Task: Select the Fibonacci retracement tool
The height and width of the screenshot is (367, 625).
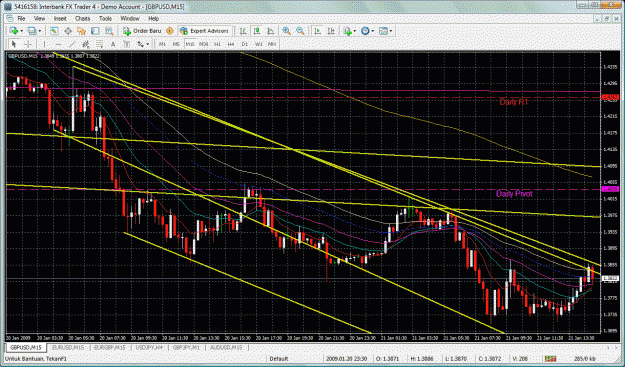Action: pyautogui.click(x=99, y=44)
